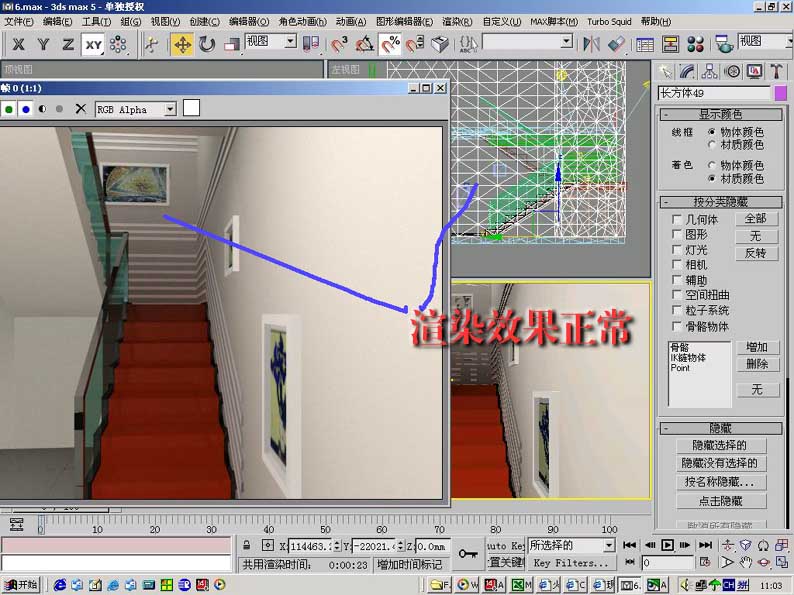Toggle the selection lock icon

(246, 545)
